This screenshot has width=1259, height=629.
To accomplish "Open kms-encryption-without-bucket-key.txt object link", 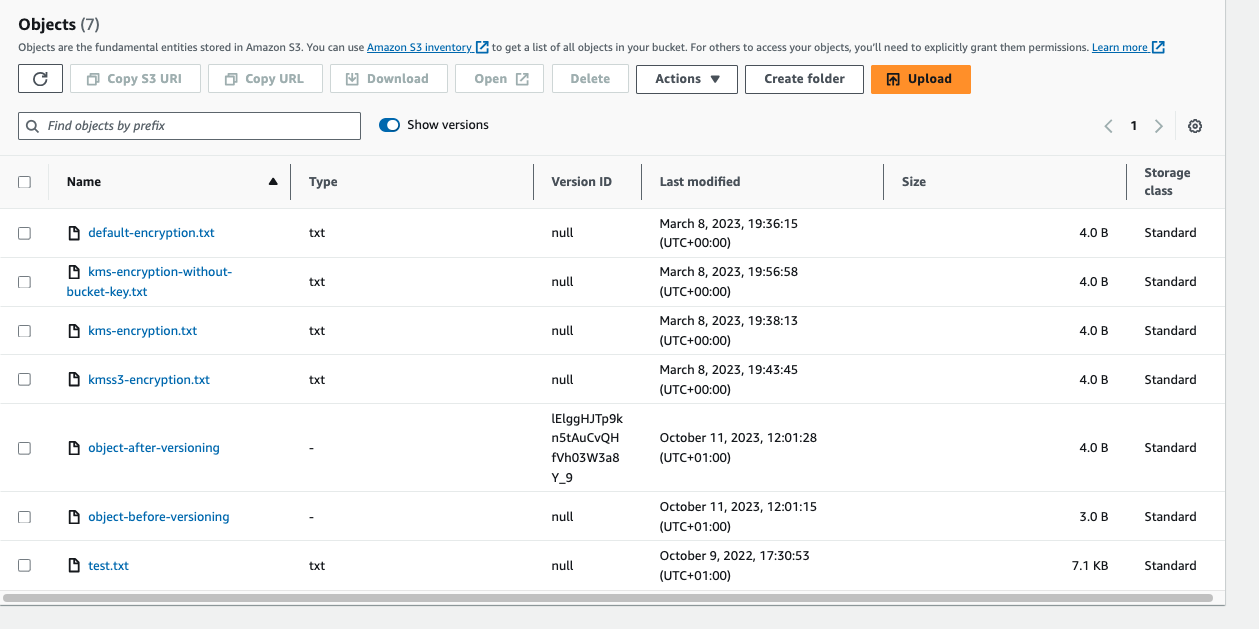I will click(x=149, y=282).
